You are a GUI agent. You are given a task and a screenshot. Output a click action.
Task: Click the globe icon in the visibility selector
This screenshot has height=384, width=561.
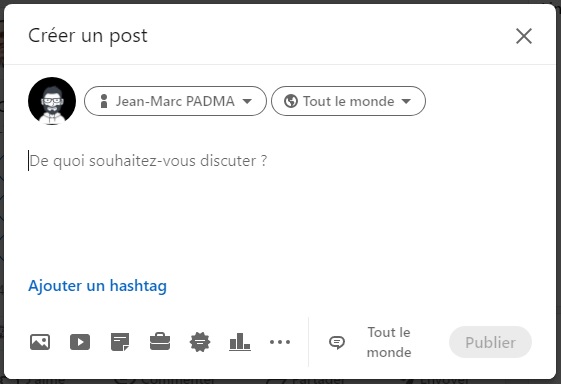pos(291,101)
